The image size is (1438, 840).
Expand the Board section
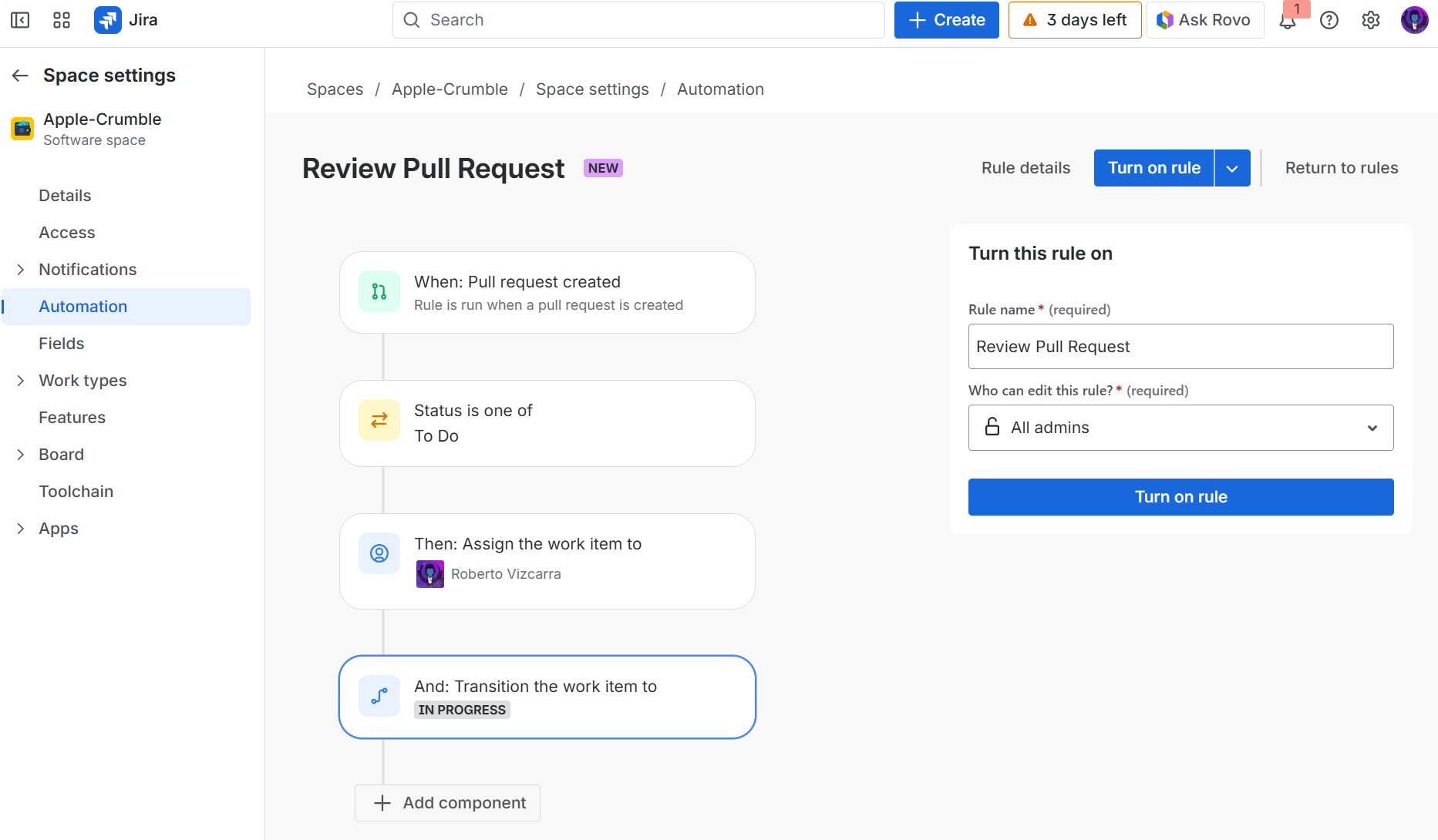21,455
